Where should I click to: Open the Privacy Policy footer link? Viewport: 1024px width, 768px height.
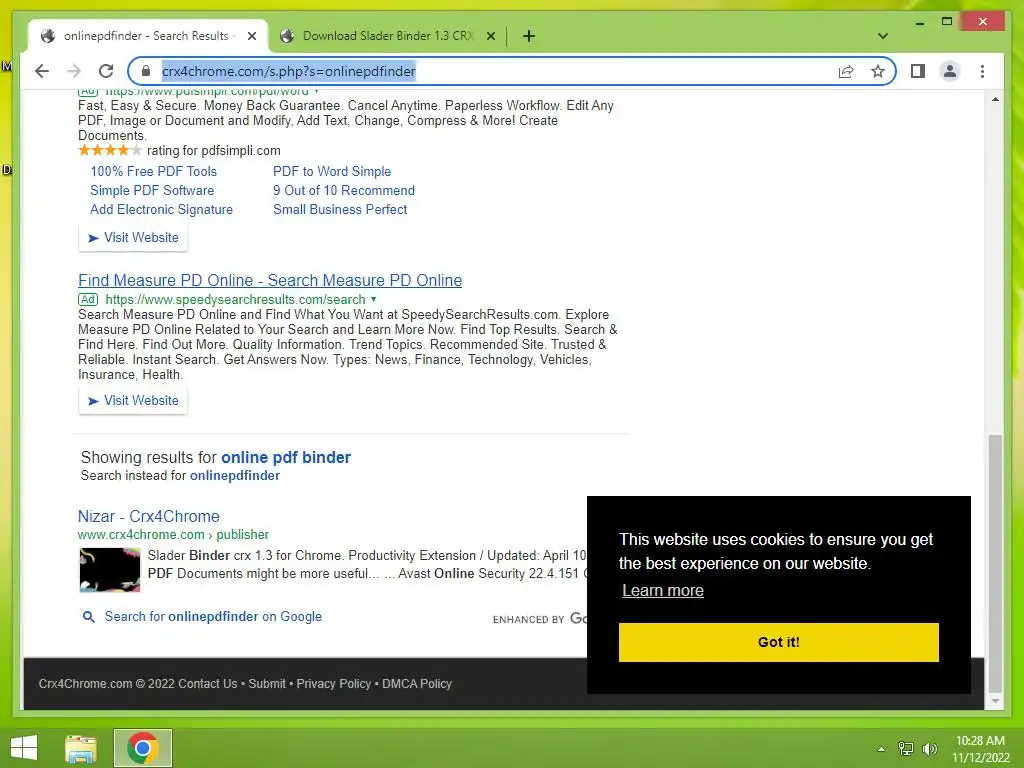tap(334, 684)
